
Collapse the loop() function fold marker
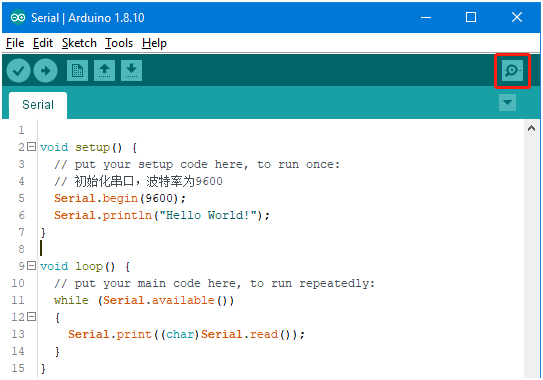[x=32, y=266]
